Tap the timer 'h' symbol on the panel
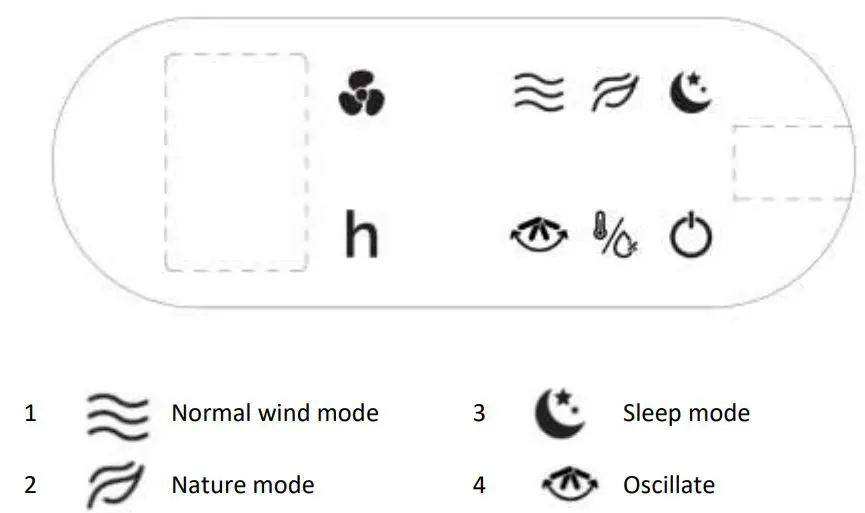This screenshot has width=865, height=513. click(x=361, y=235)
